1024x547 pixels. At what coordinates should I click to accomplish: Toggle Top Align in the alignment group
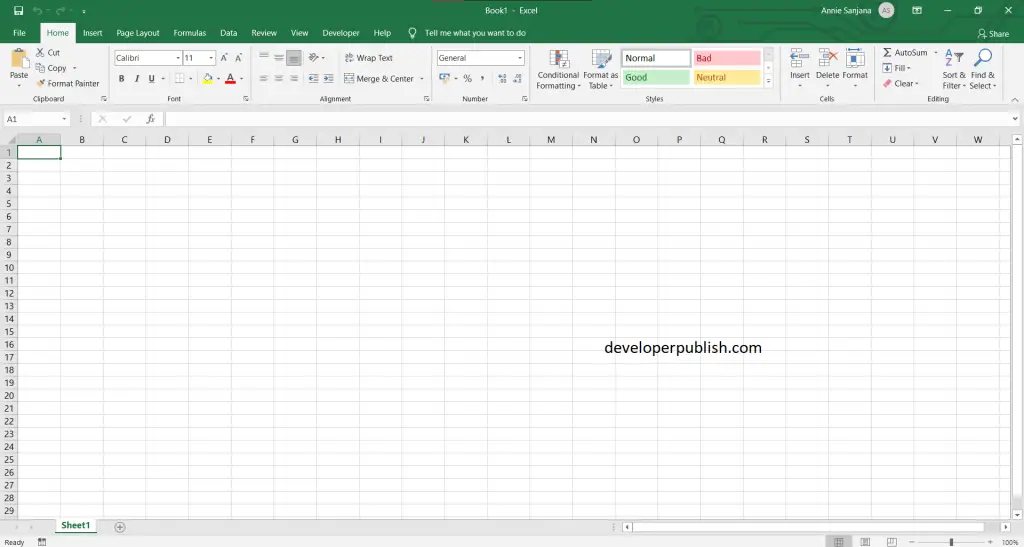264,57
